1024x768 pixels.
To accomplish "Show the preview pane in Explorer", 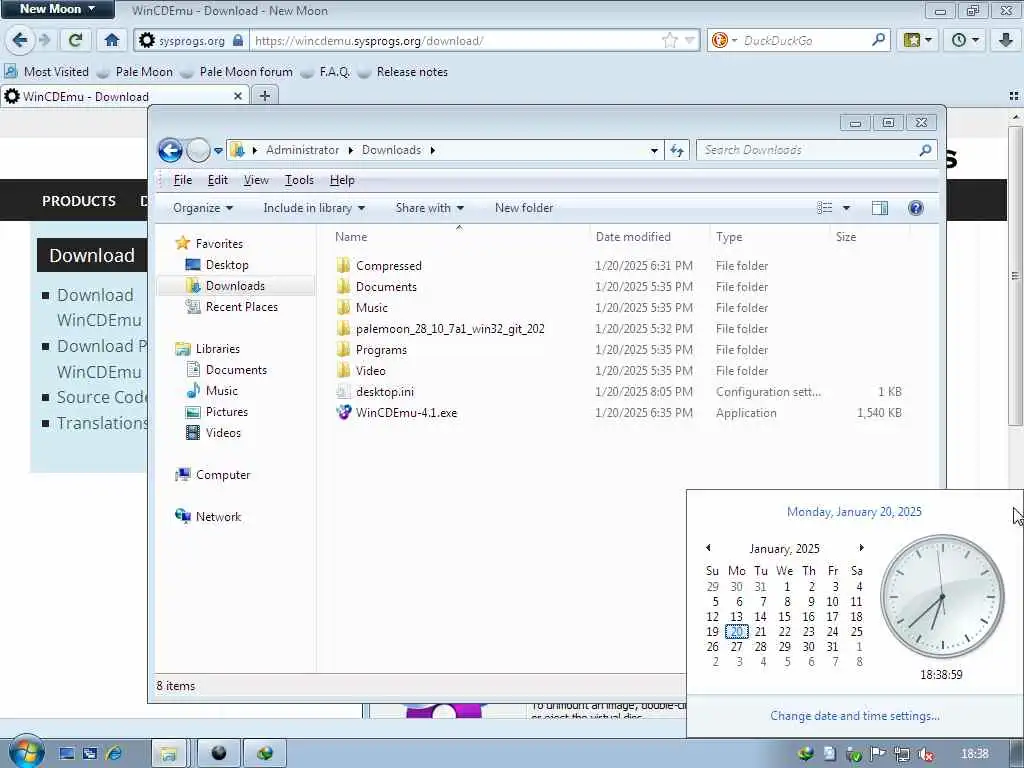I will tap(880, 208).
